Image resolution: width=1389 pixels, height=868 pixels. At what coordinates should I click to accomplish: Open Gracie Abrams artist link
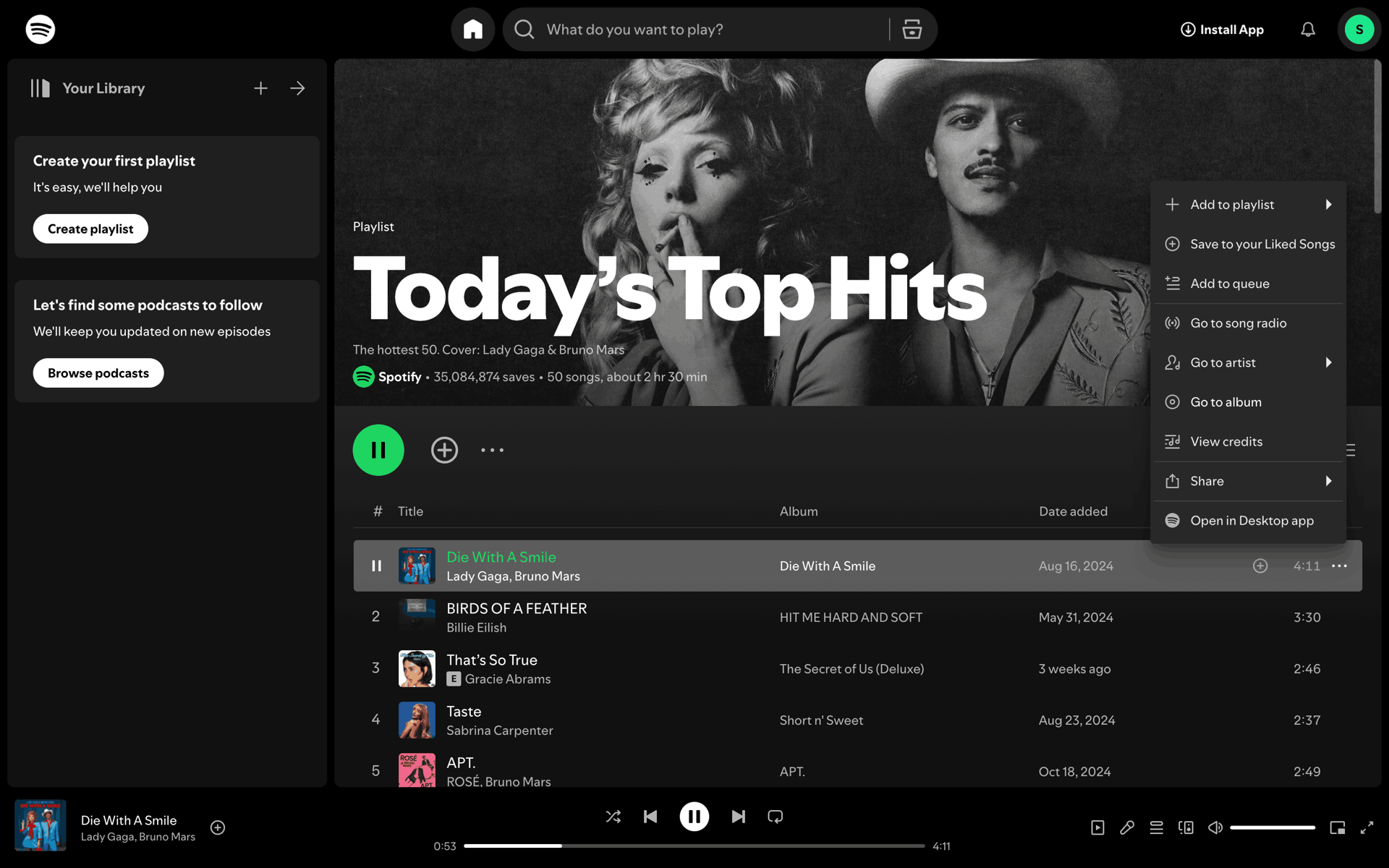coord(508,679)
